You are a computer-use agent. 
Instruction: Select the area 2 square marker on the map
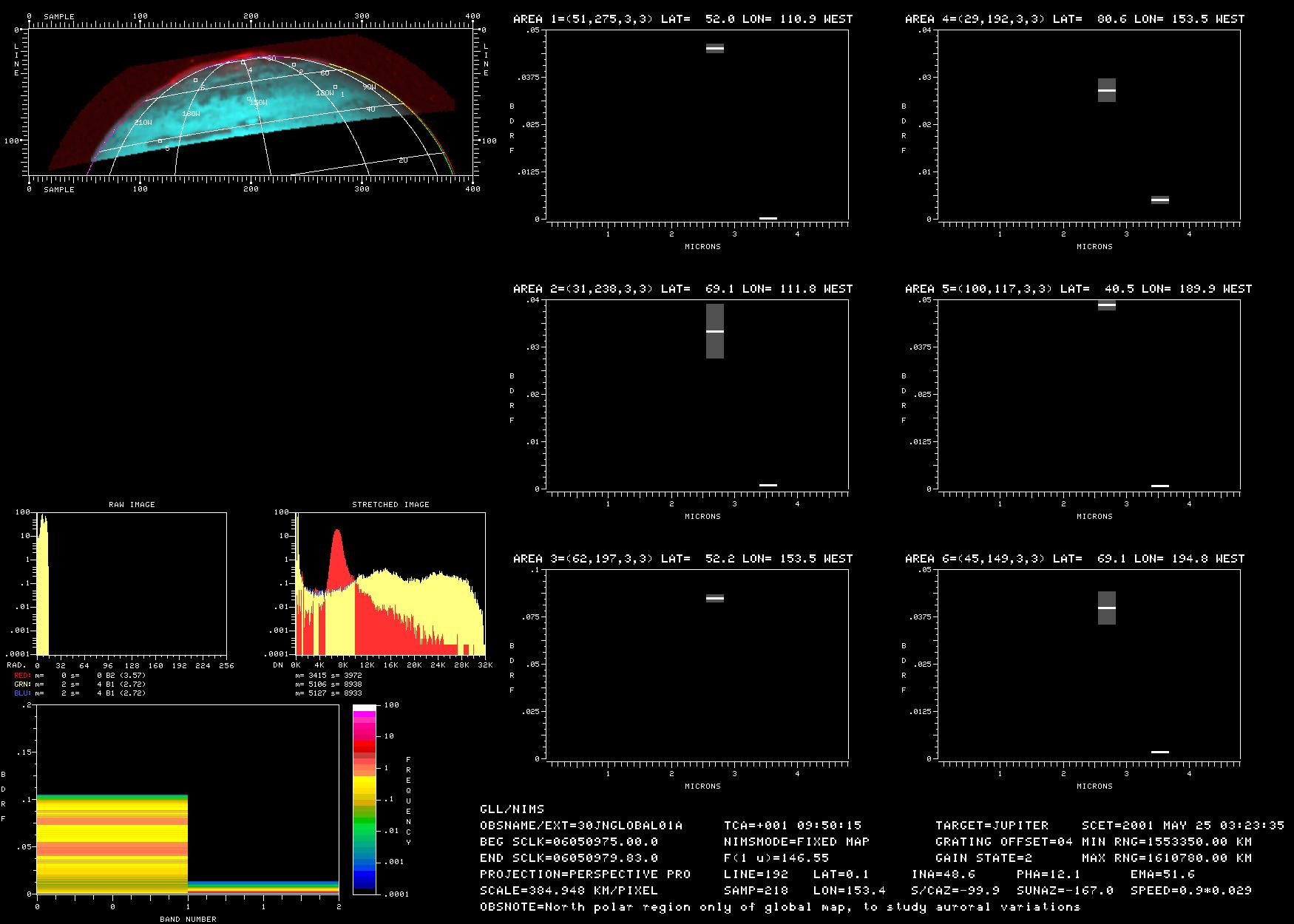294,65
